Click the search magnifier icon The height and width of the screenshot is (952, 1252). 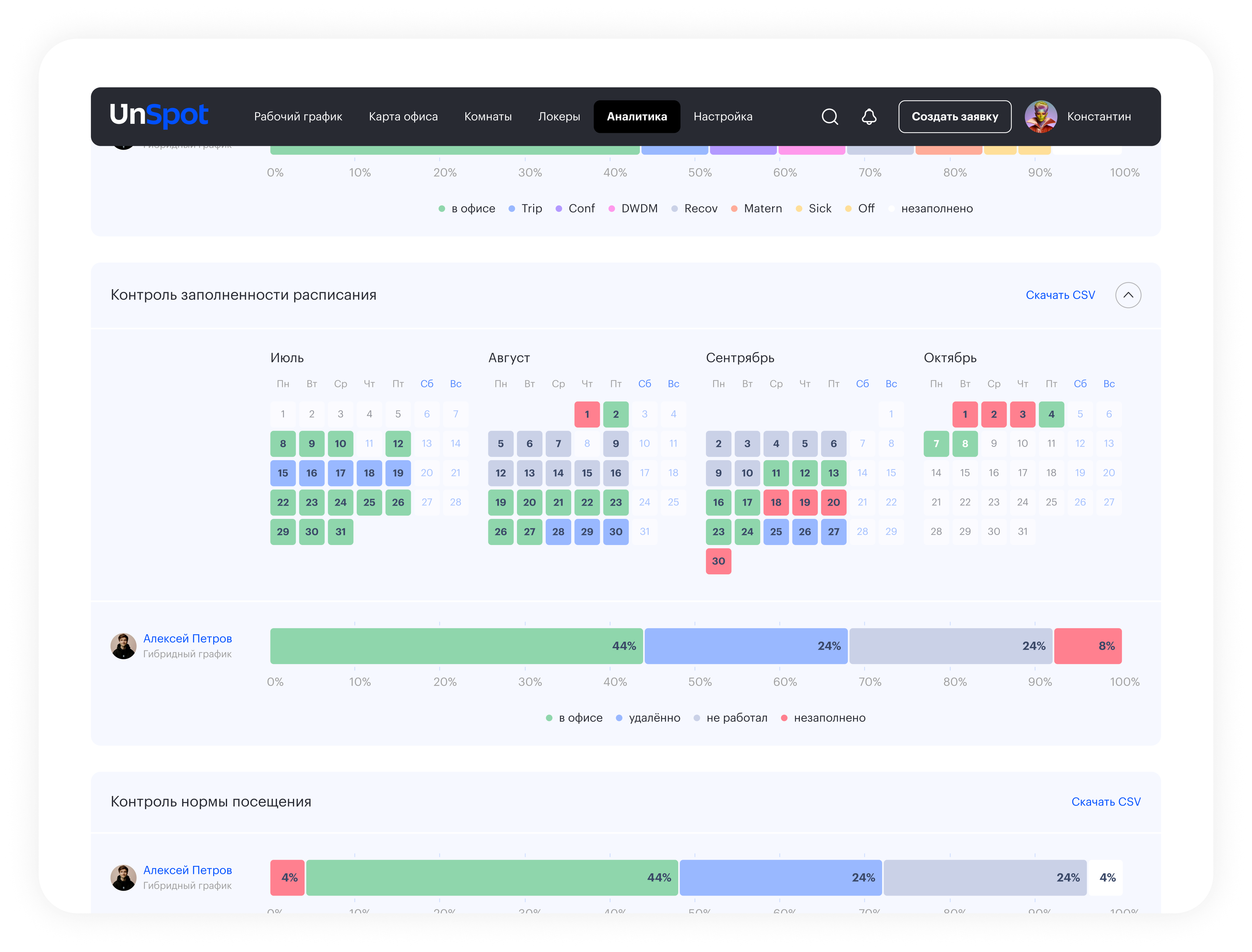830,117
